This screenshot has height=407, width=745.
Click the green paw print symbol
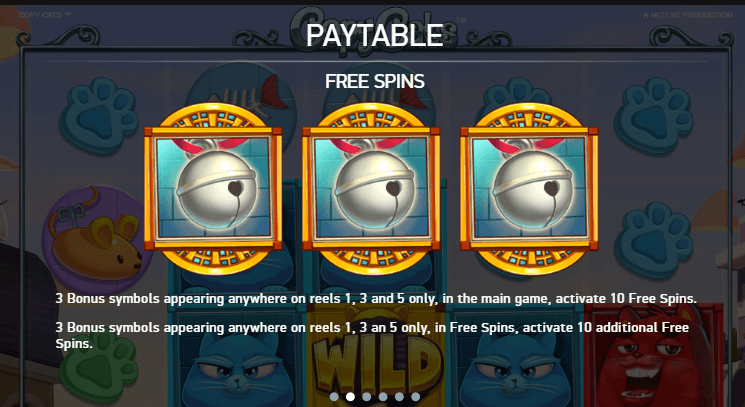coord(98,365)
